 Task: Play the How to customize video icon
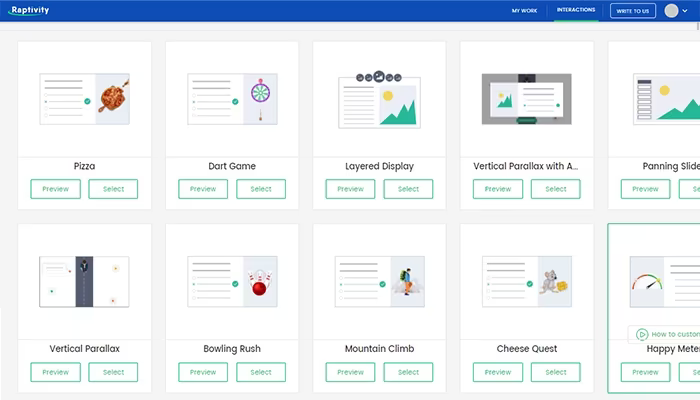pos(642,334)
